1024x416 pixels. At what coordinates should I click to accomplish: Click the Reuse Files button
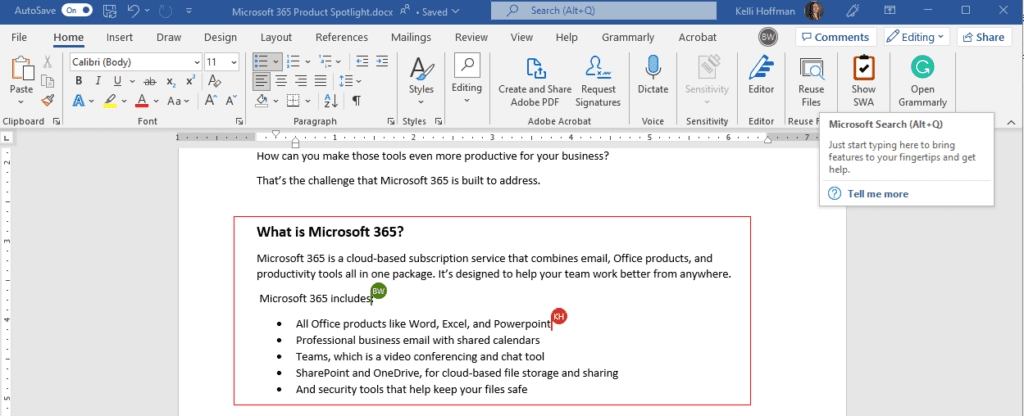pyautogui.click(x=811, y=82)
